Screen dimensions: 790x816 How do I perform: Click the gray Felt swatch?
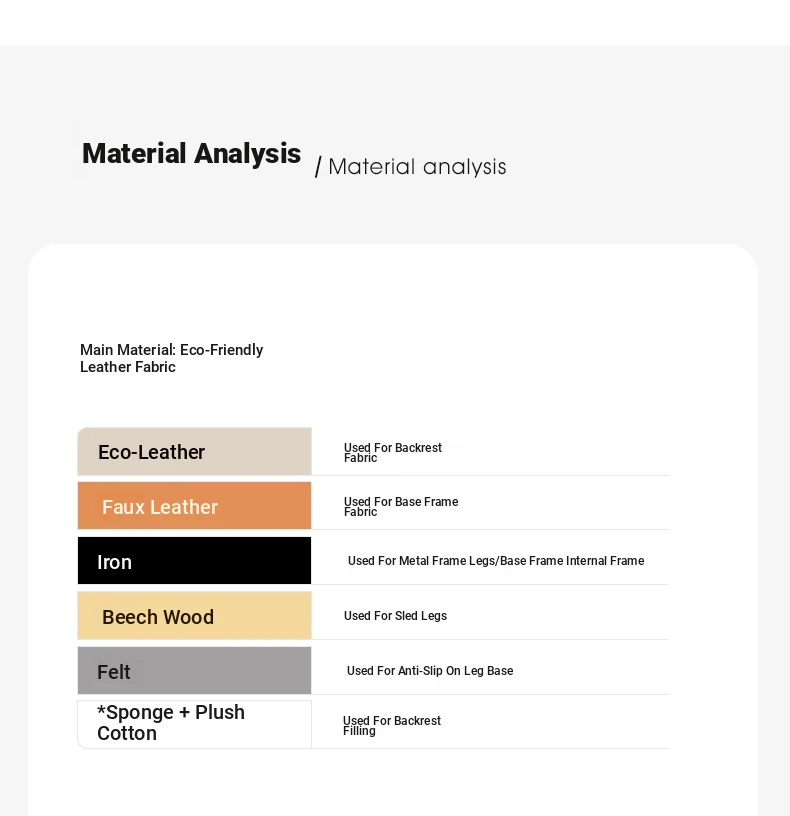click(x=194, y=670)
